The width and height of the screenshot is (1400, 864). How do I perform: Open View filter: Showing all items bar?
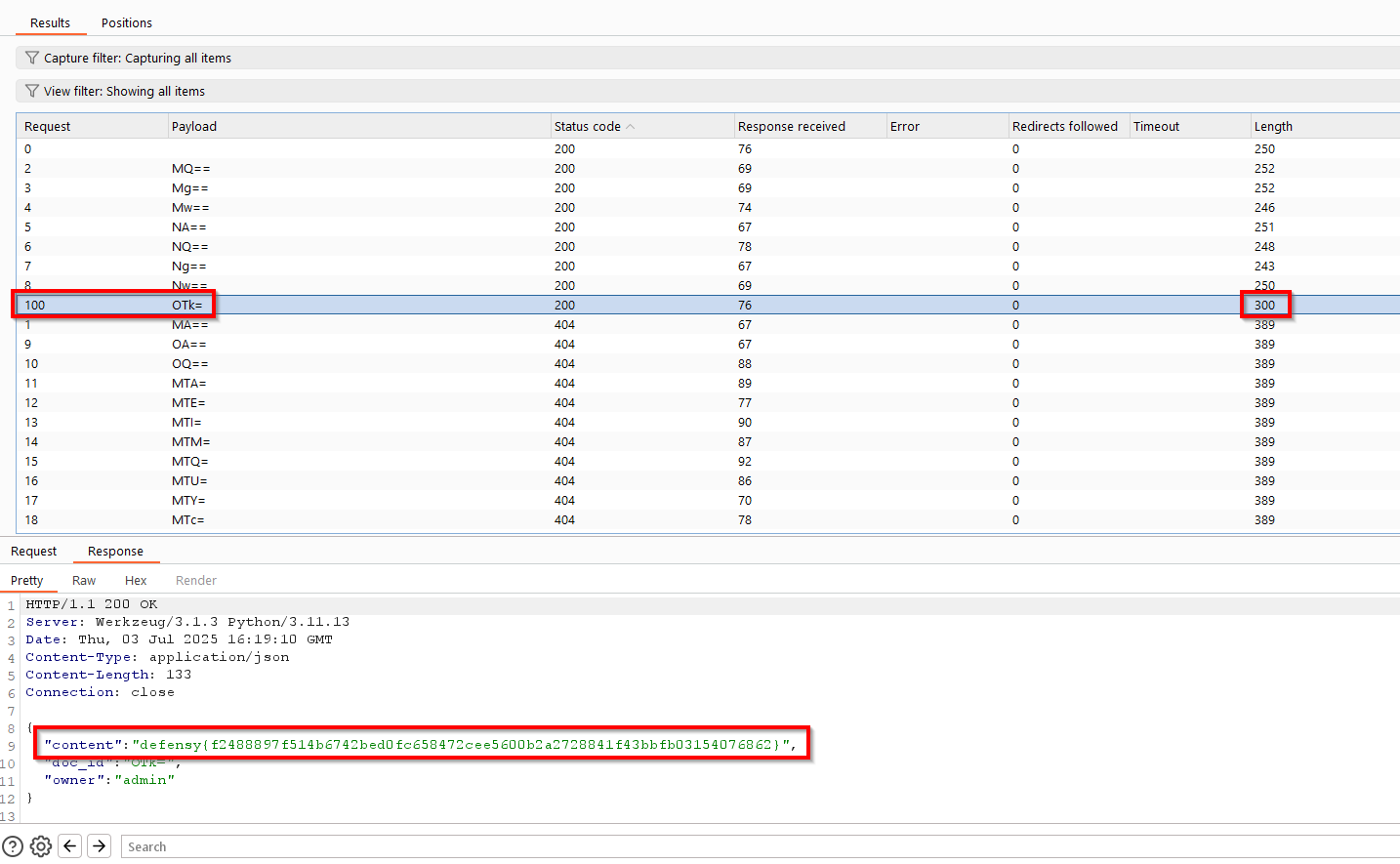[708, 91]
